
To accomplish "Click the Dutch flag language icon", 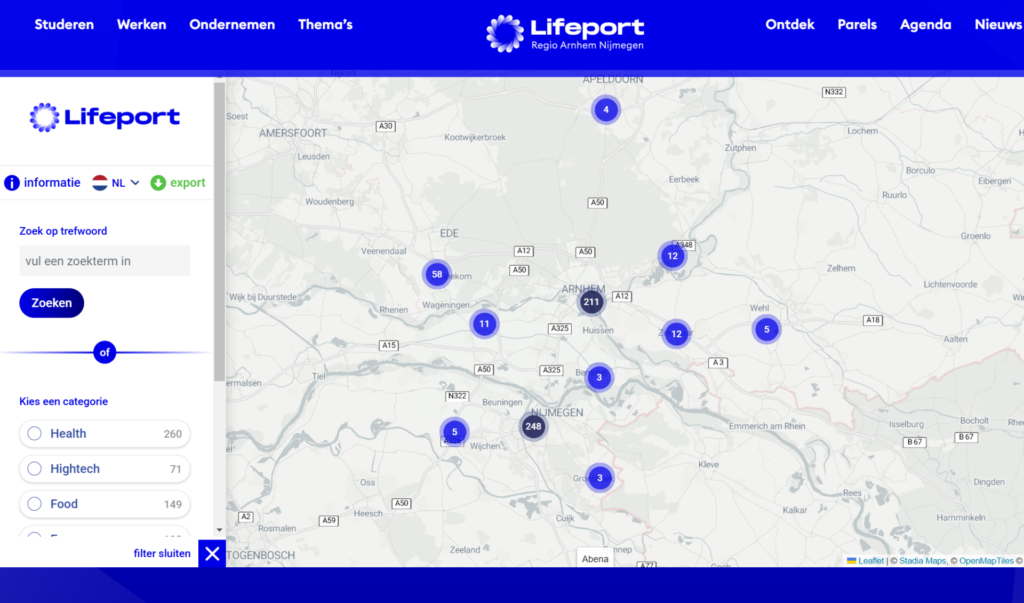I will (100, 183).
